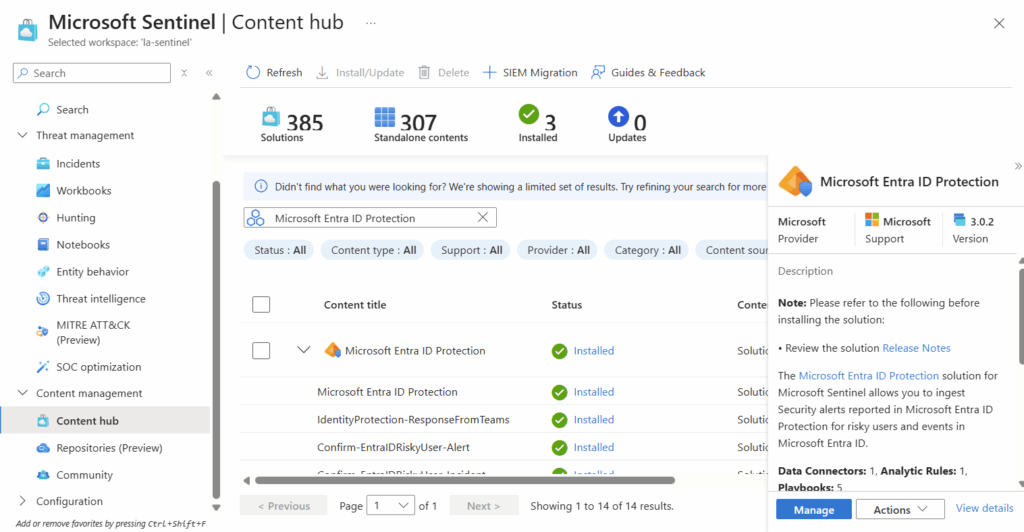Sort by Content title column header
This screenshot has width=1024, height=532.
click(x=355, y=305)
